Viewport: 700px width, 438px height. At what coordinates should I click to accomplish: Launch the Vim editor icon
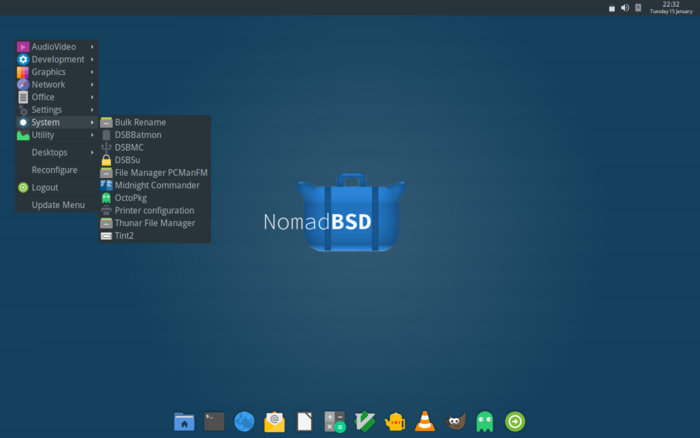click(365, 421)
